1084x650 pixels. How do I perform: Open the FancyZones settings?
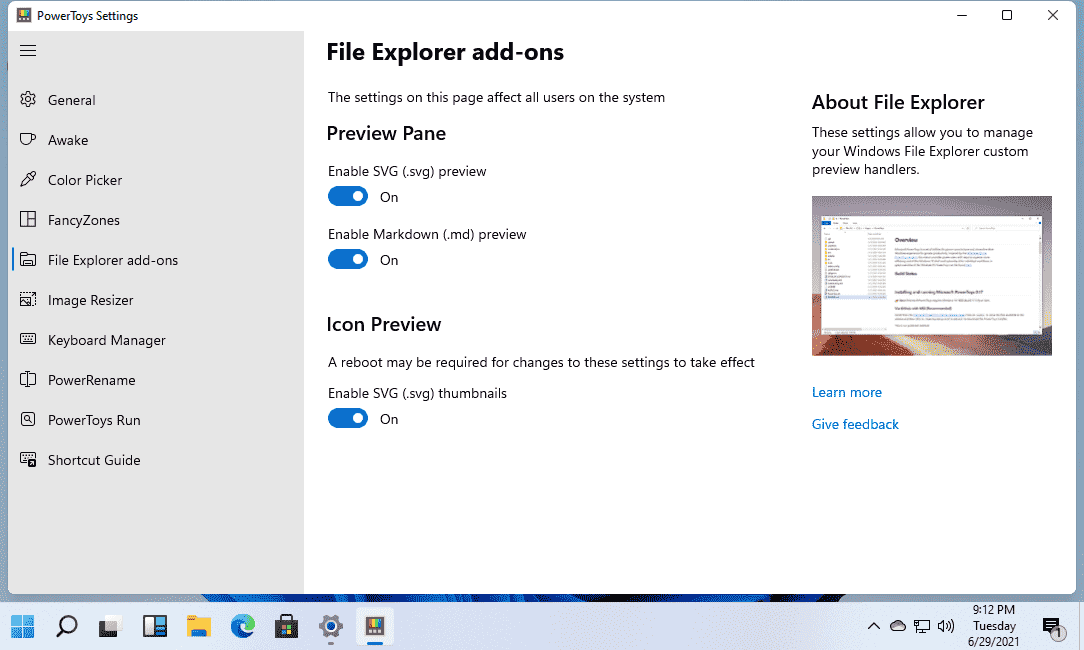158,220
